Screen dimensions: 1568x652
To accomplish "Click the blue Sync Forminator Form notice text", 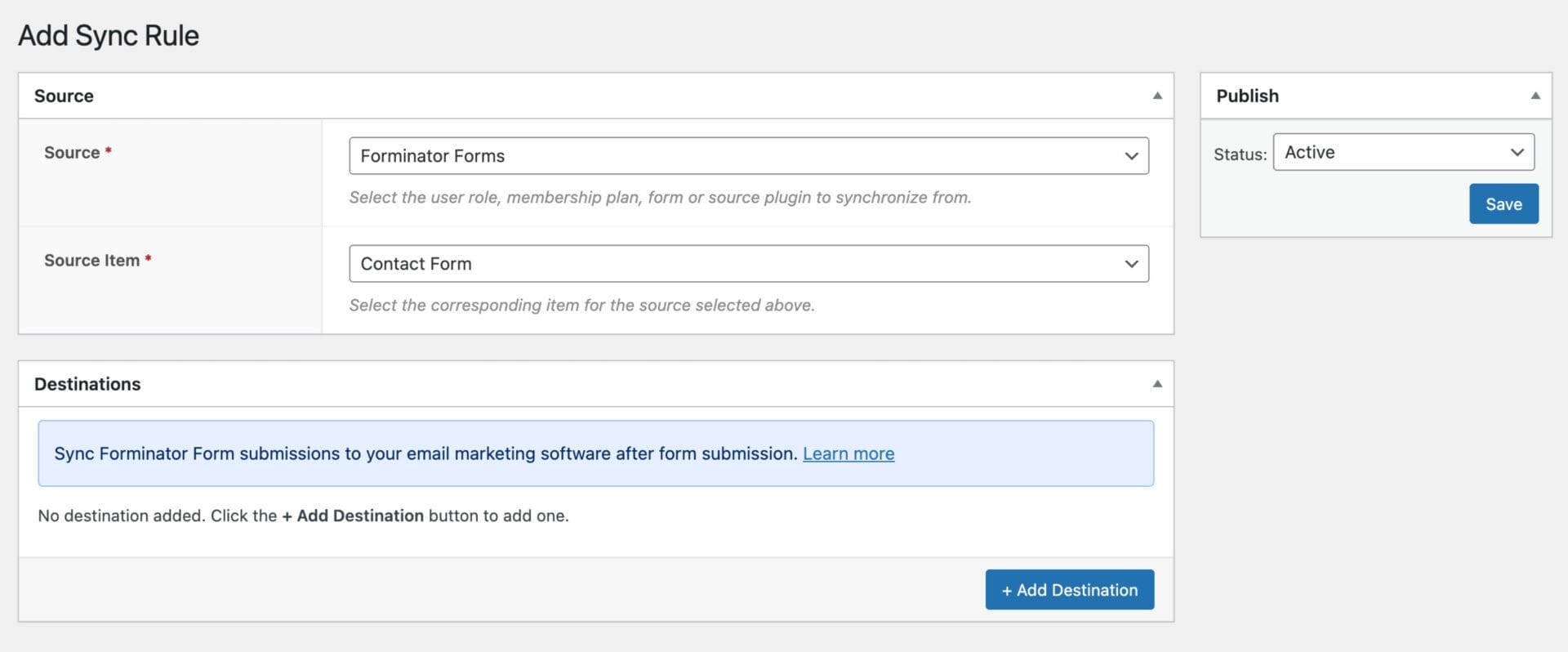I will click(x=425, y=453).
